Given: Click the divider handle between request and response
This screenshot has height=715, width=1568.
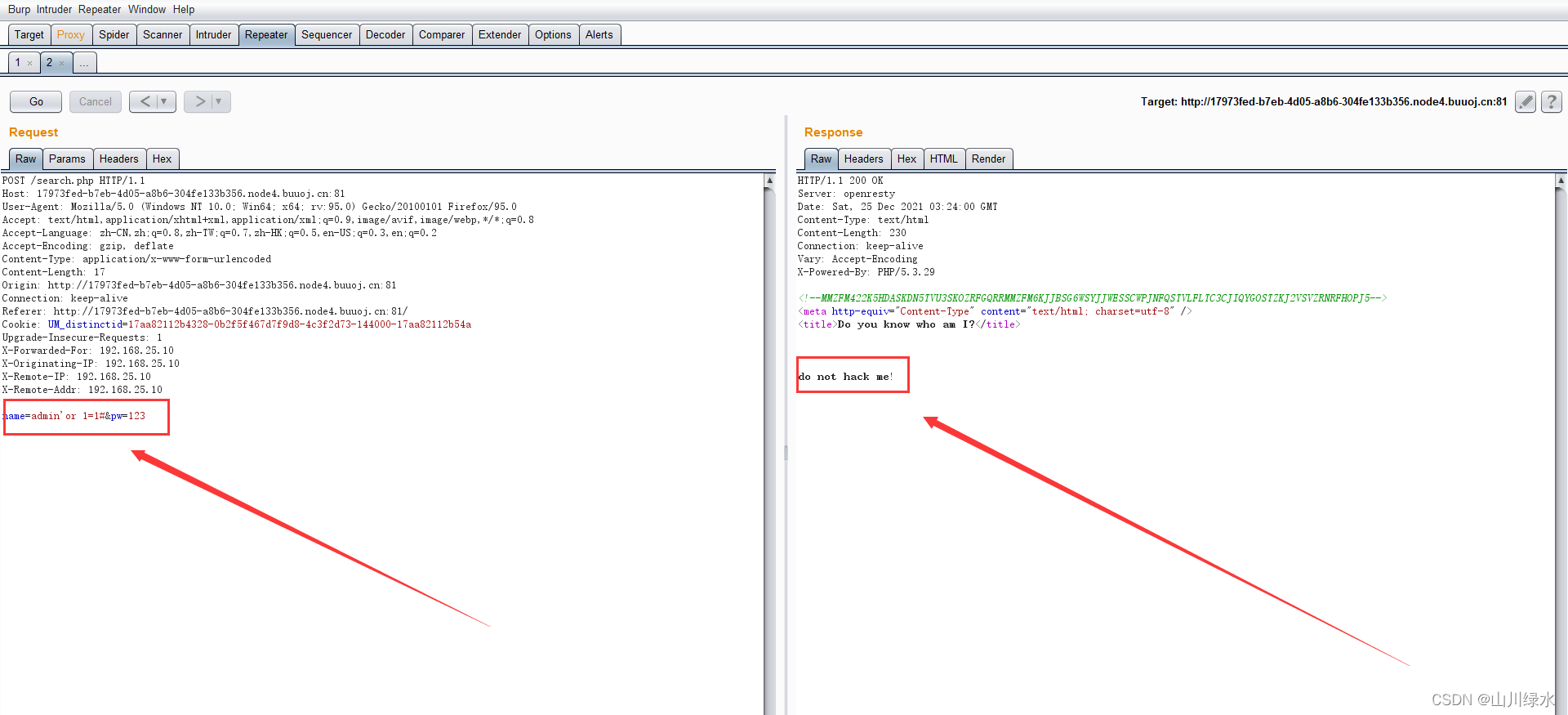Looking at the screenshot, I should (x=786, y=453).
